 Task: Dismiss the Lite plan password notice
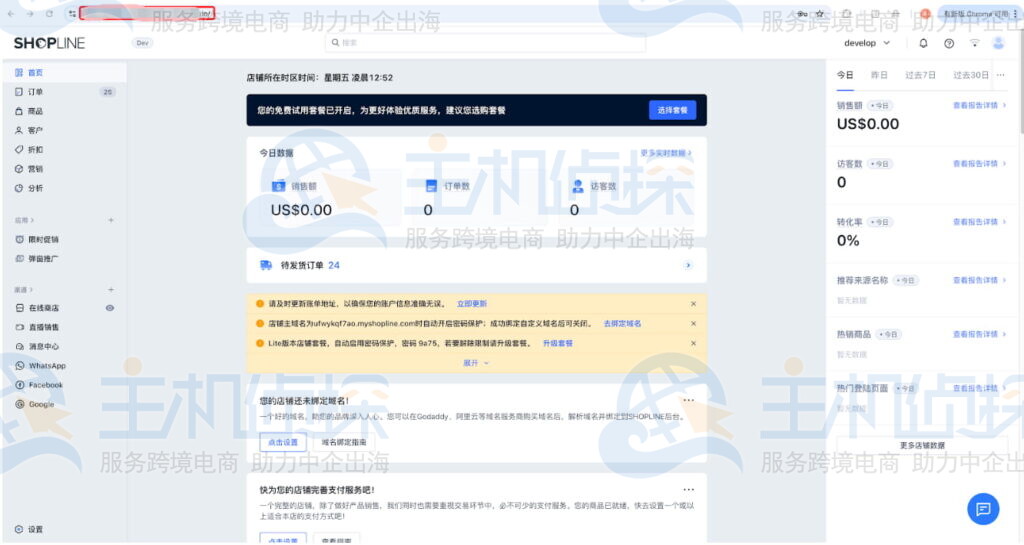[x=694, y=343]
